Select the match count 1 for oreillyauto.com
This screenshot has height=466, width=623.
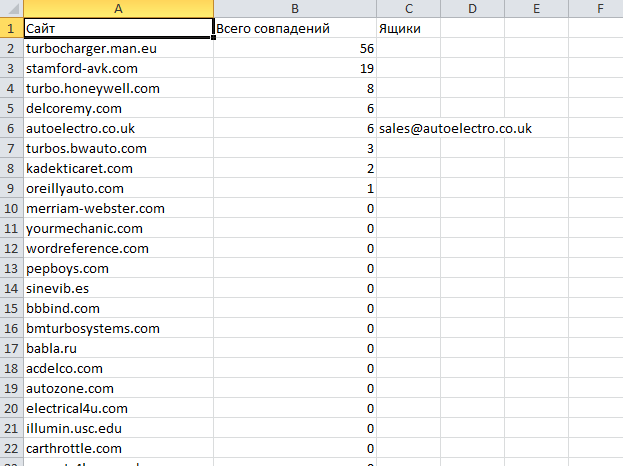click(x=295, y=188)
